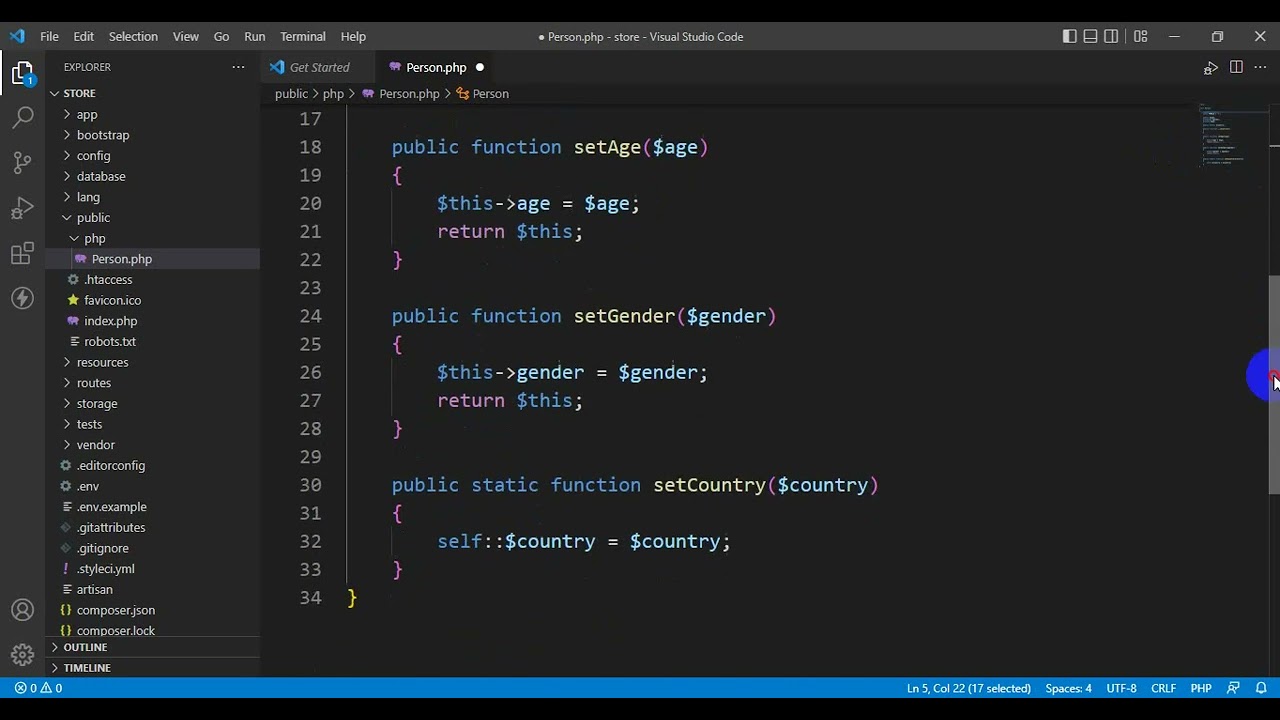Open the Edit menu
The width and height of the screenshot is (1280, 720).
tap(83, 36)
